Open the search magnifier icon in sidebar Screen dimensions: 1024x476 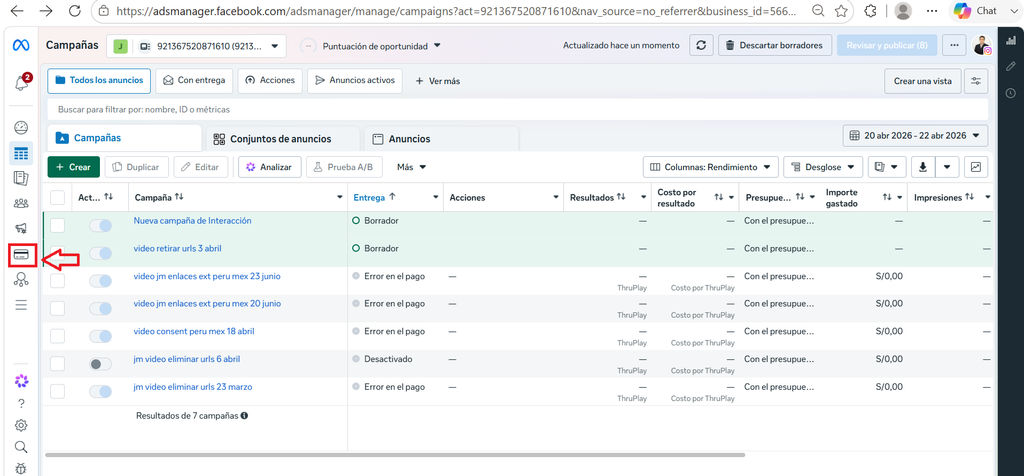tap(21, 447)
